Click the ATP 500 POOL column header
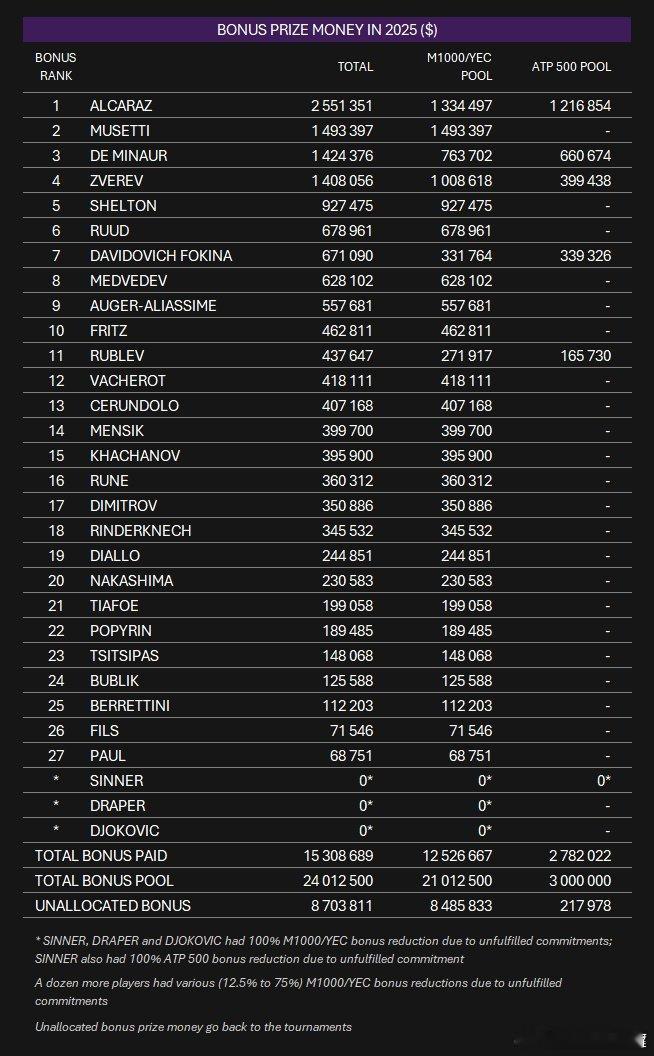The image size is (654, 1056). click(x=571, y=67)
